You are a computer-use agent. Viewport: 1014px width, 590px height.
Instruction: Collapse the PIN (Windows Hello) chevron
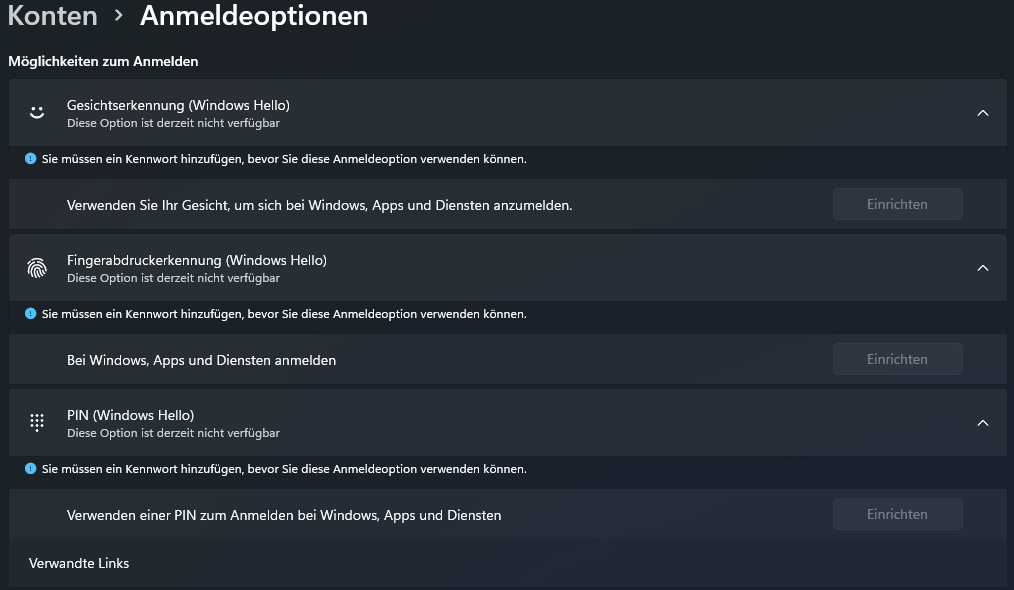[982, 423]
